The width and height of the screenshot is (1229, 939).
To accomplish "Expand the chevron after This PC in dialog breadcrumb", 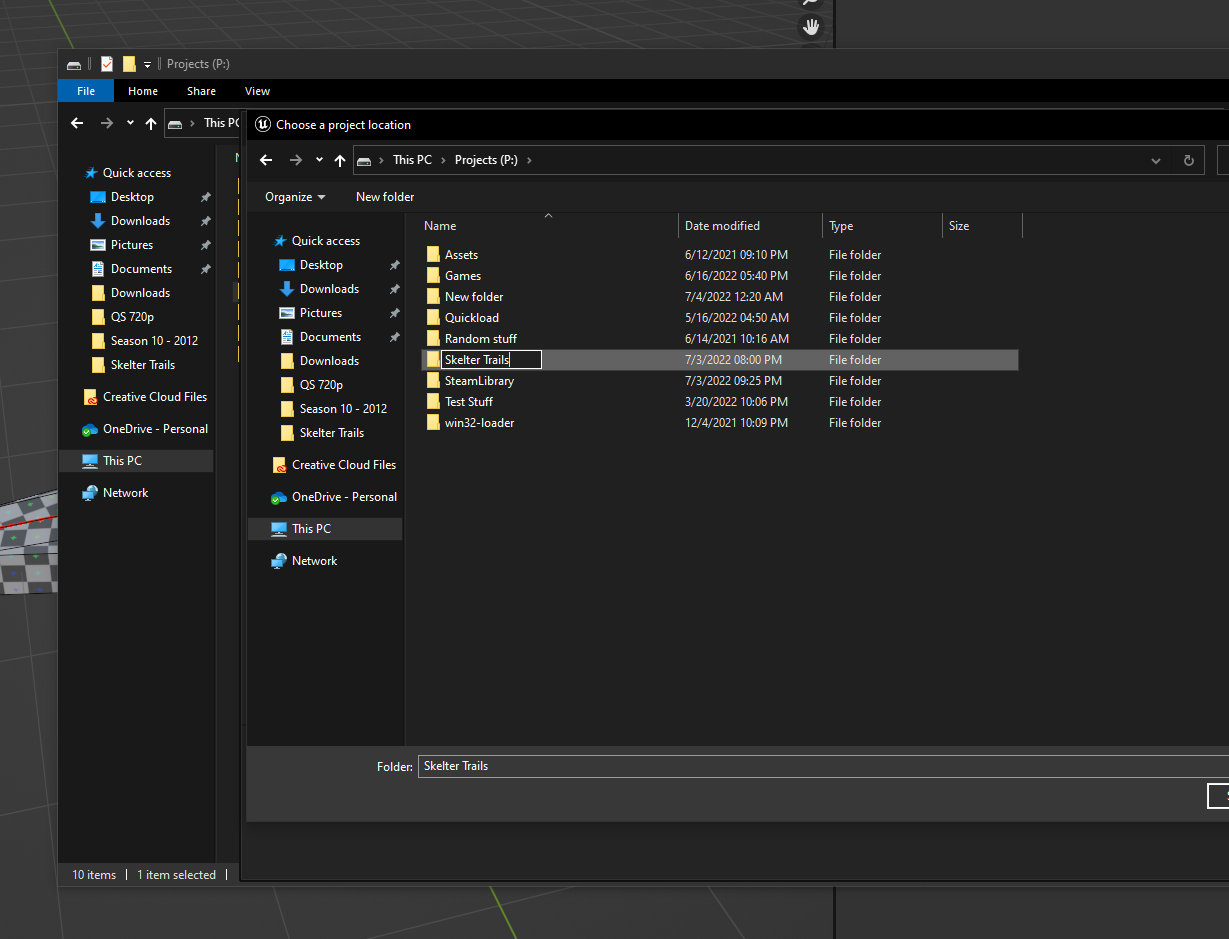I will (x=443, y=160).
